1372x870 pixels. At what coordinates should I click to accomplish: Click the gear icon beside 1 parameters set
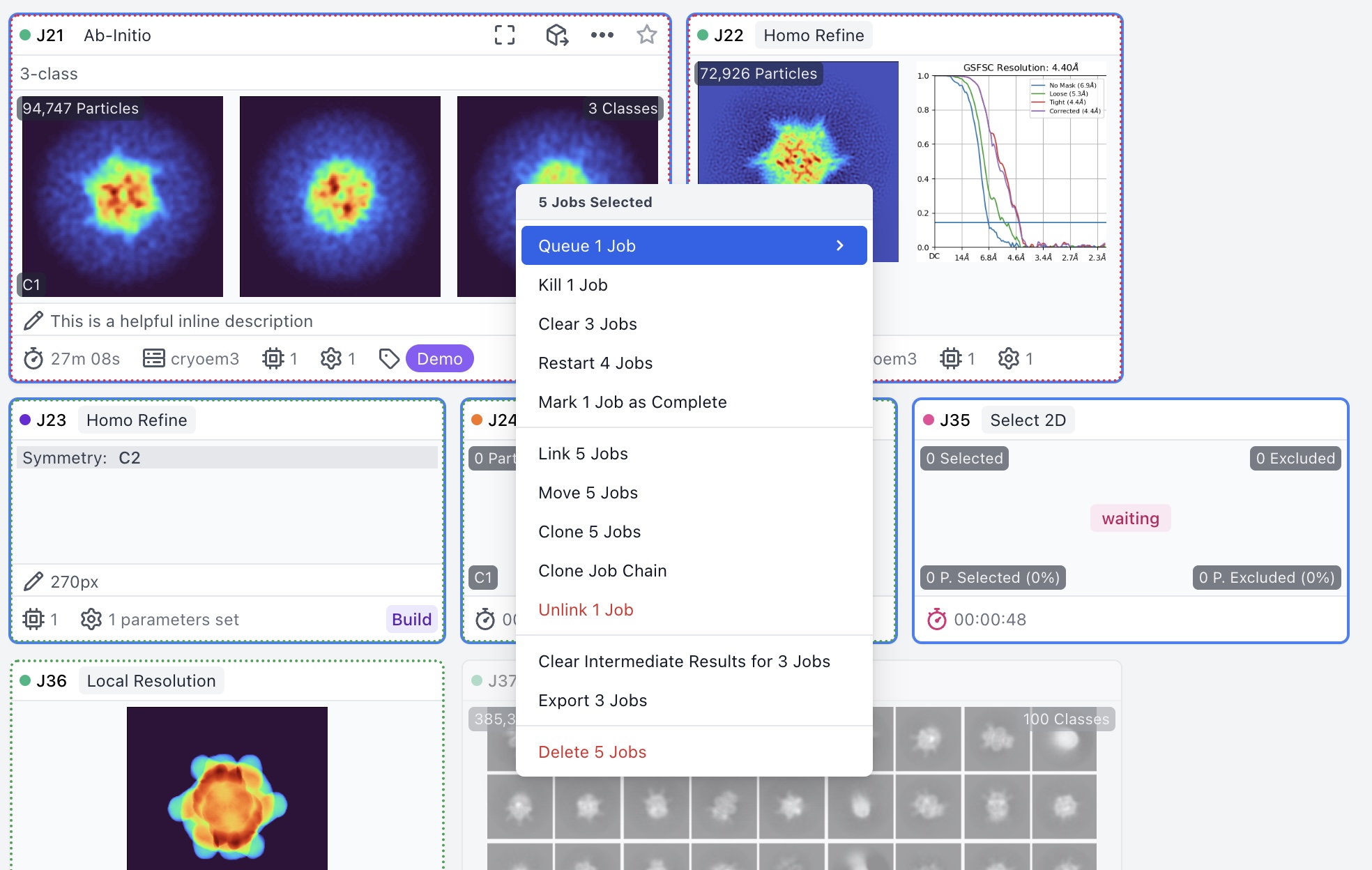point(91,620)
